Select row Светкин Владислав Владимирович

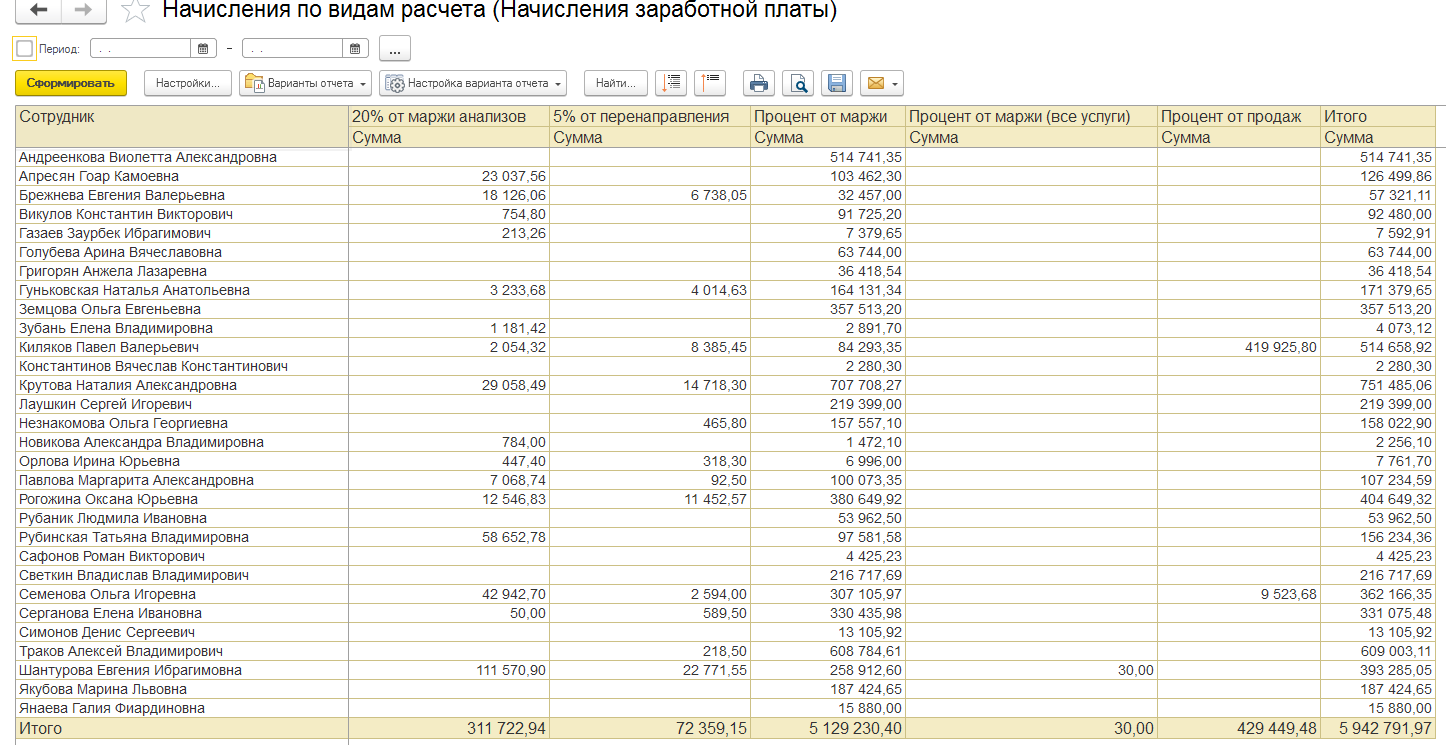pyautogui.click(x=726, y=575)
